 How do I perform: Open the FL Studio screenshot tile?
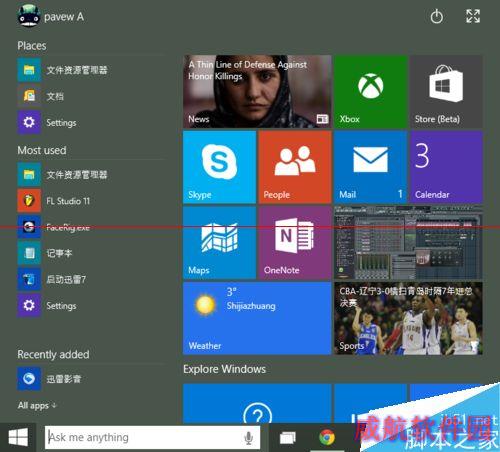pos(408,243)
